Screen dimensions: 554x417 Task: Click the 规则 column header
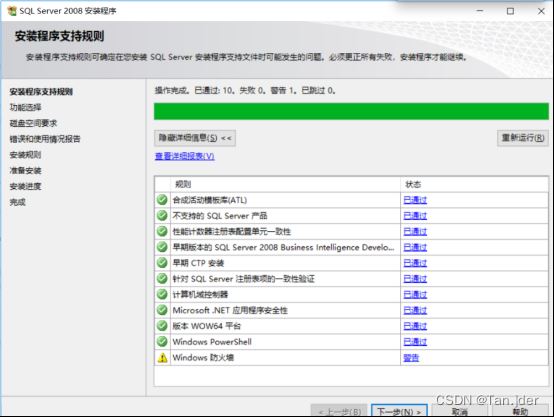(x=285, y=184)
